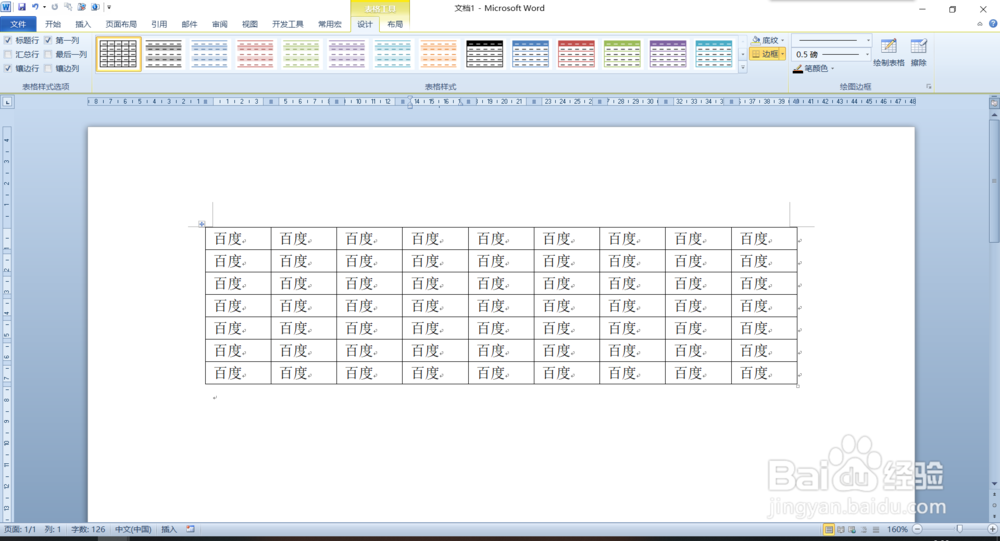Switch to the 视图 View tab
The height and width of the screenshot is (541, 1000).
coord(250,24)
